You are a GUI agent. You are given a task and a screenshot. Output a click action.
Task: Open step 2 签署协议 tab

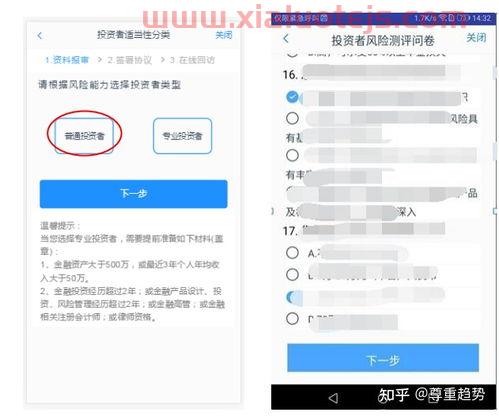(x=129, y=60)
